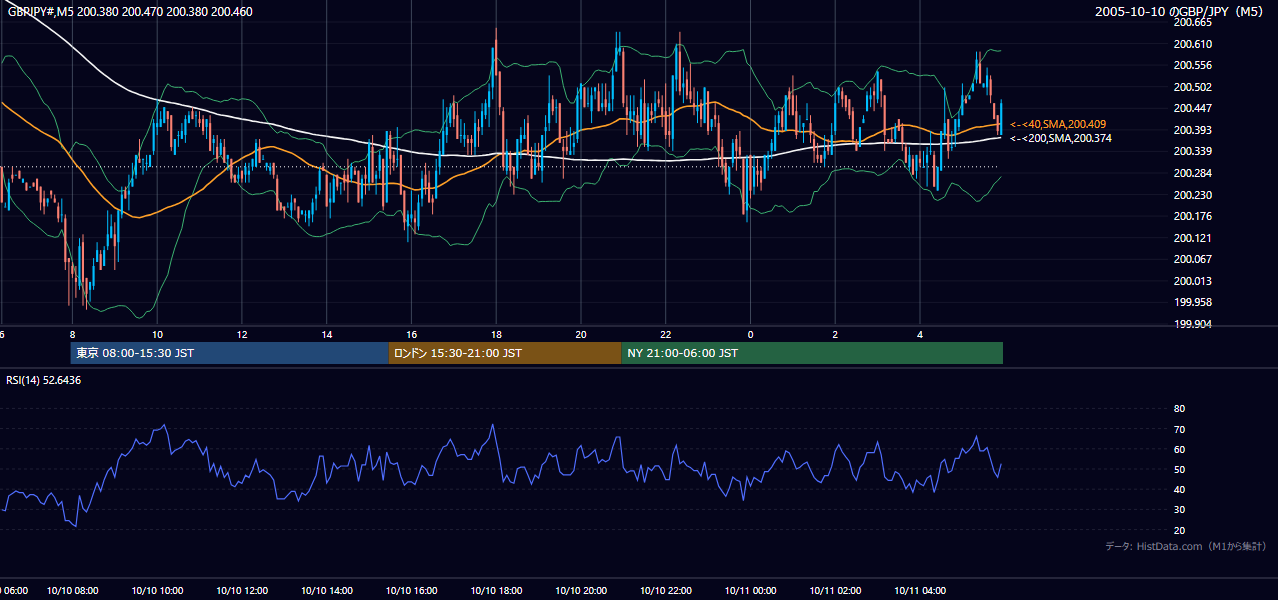Click price axis value 200.665
1278x600 pixels.
pyautogui.click(x=1192, y=22)
